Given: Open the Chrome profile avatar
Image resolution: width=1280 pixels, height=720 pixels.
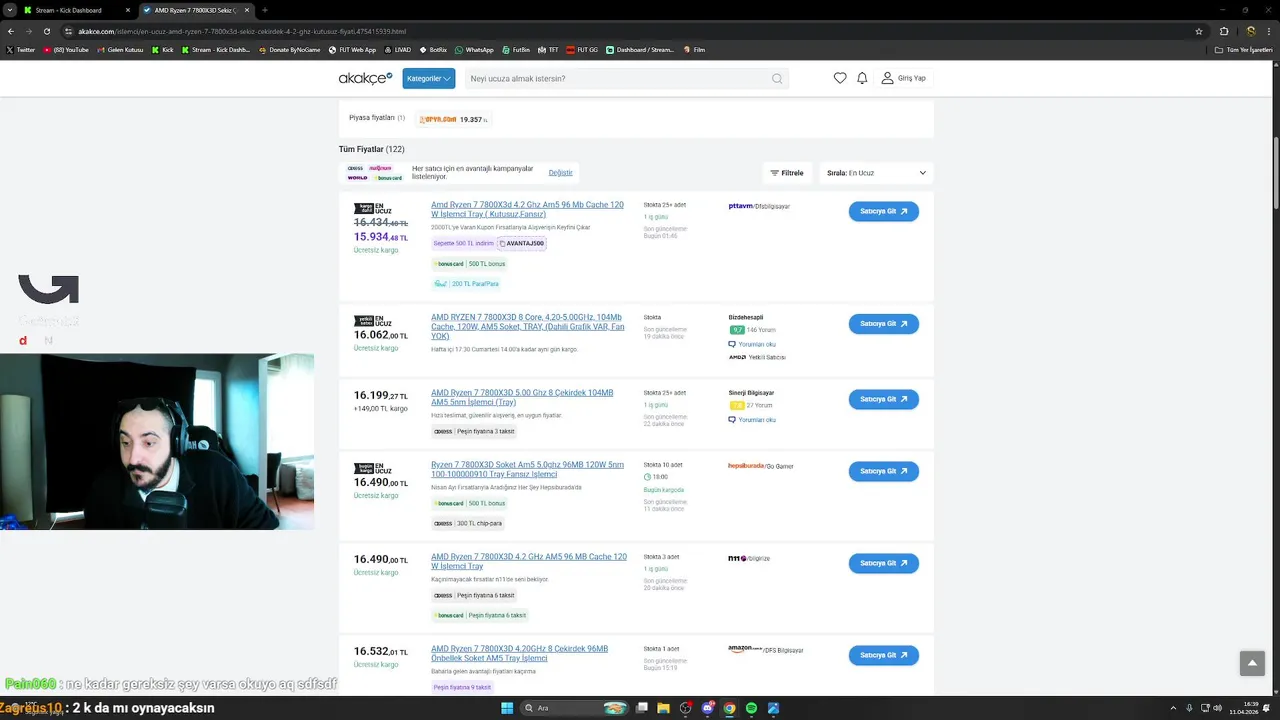Looking at the screenshot, I should [x=1250, y=31].
